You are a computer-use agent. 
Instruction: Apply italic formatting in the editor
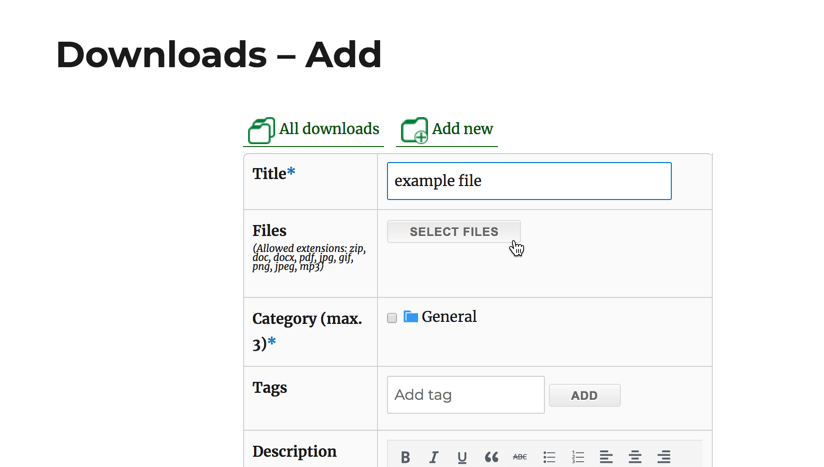434,457
